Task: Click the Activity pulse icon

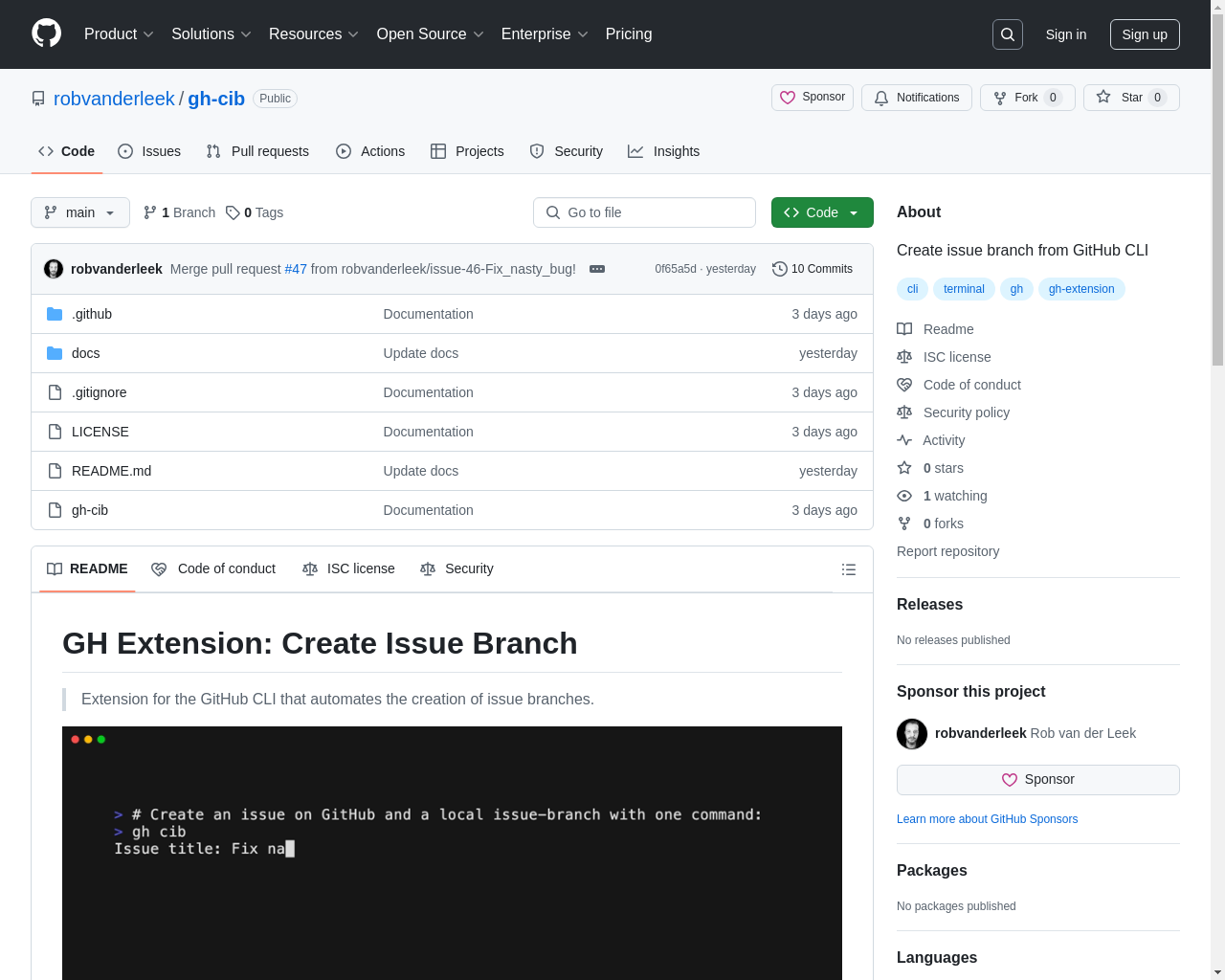Action: coord(904,440)
